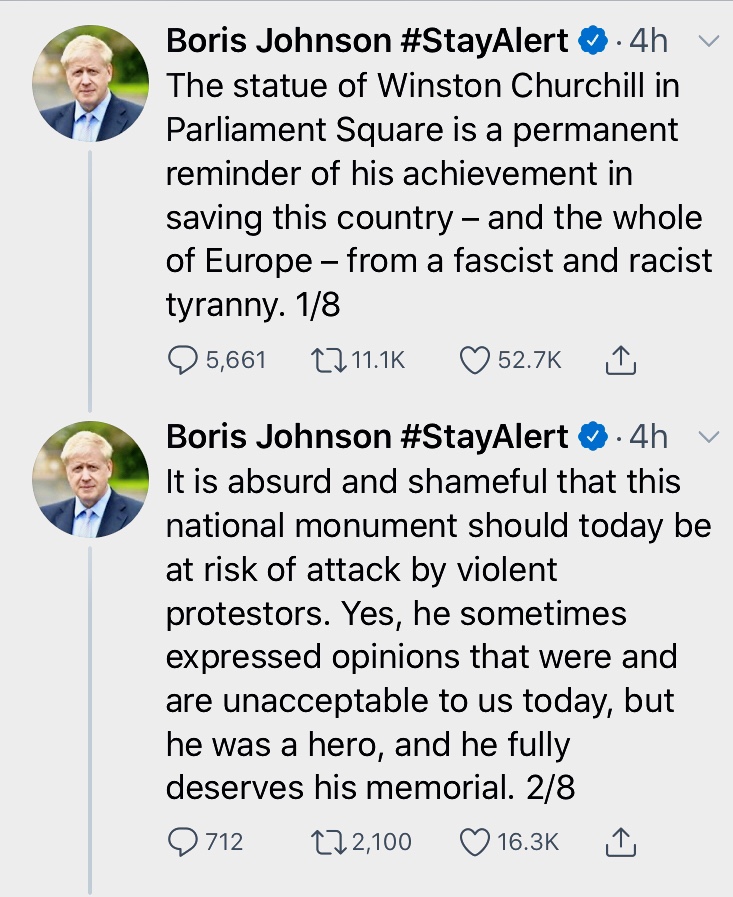
Task: Open the chevron menu on the 1/8 tweet
Action: coord(708,42)
